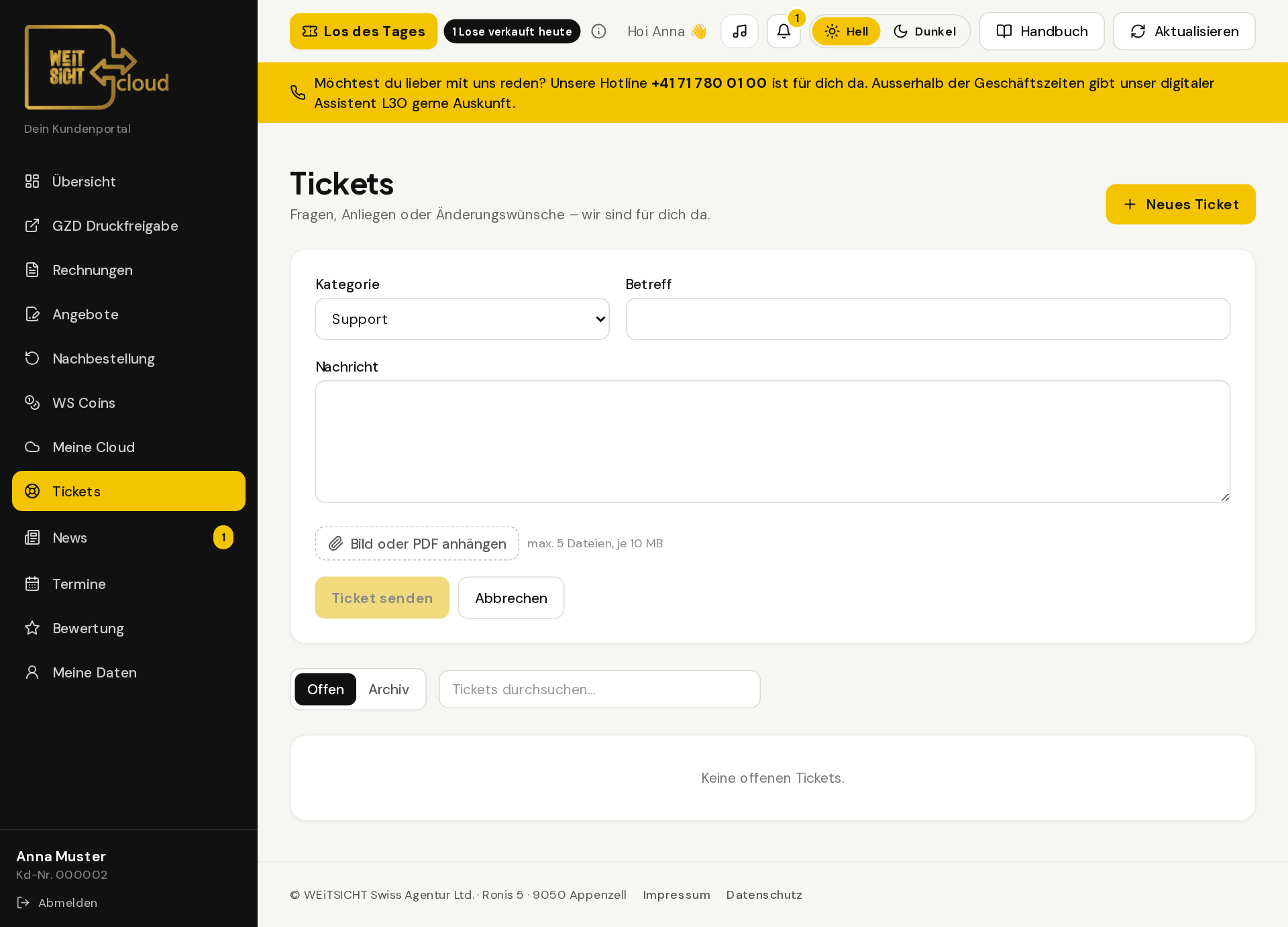Click the info icon beside Lose verkauft
Screen dimensions: 1288x927
(x=599, y=32)
